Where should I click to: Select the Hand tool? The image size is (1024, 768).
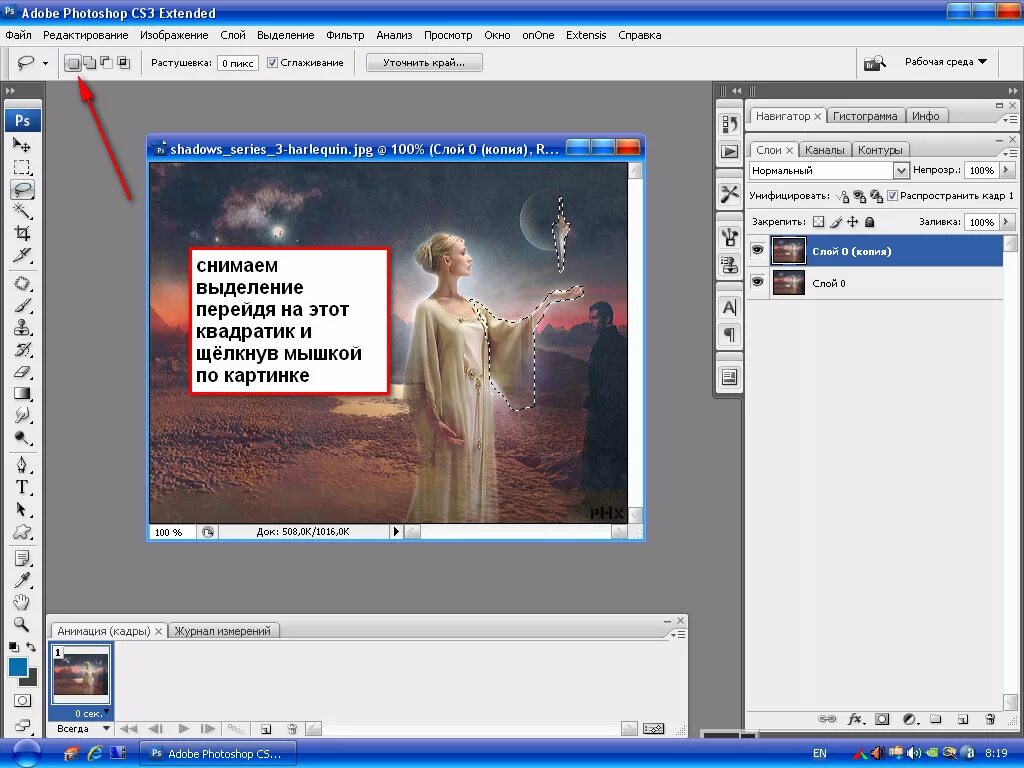pyautogui.click(x=22, y=602)
